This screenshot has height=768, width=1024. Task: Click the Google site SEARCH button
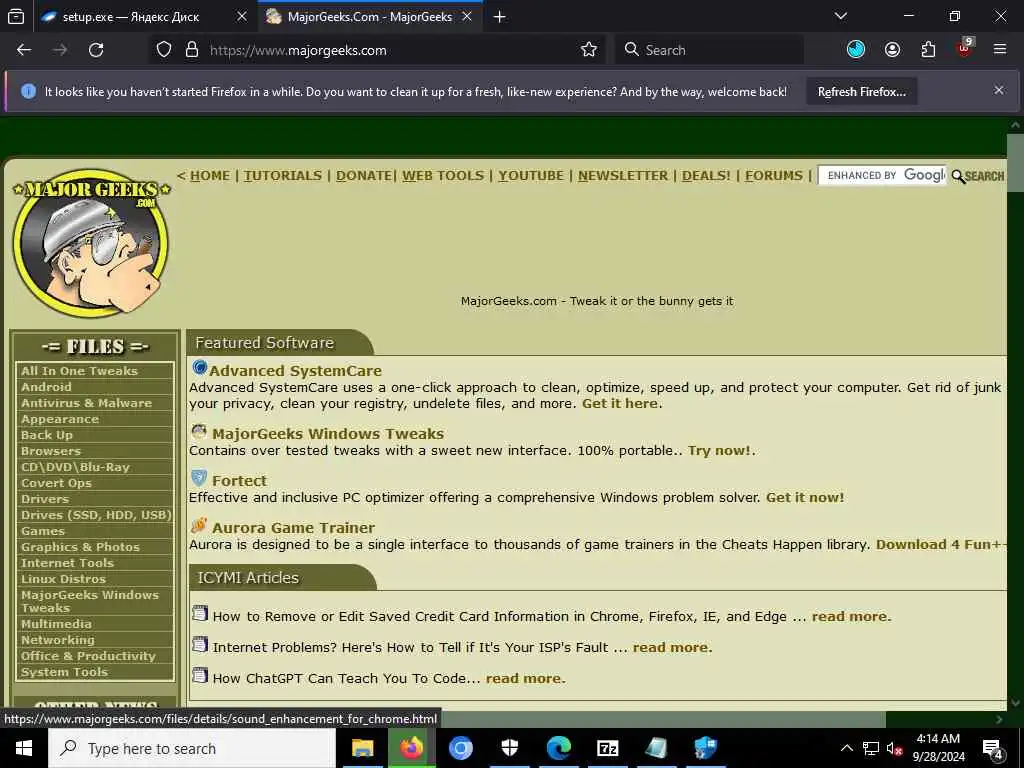click(978, 176)
